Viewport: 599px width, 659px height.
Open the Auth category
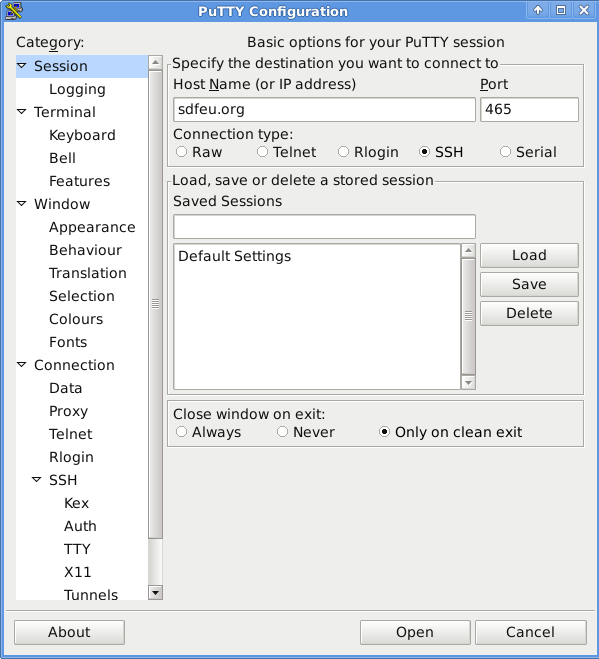point(80,526)
